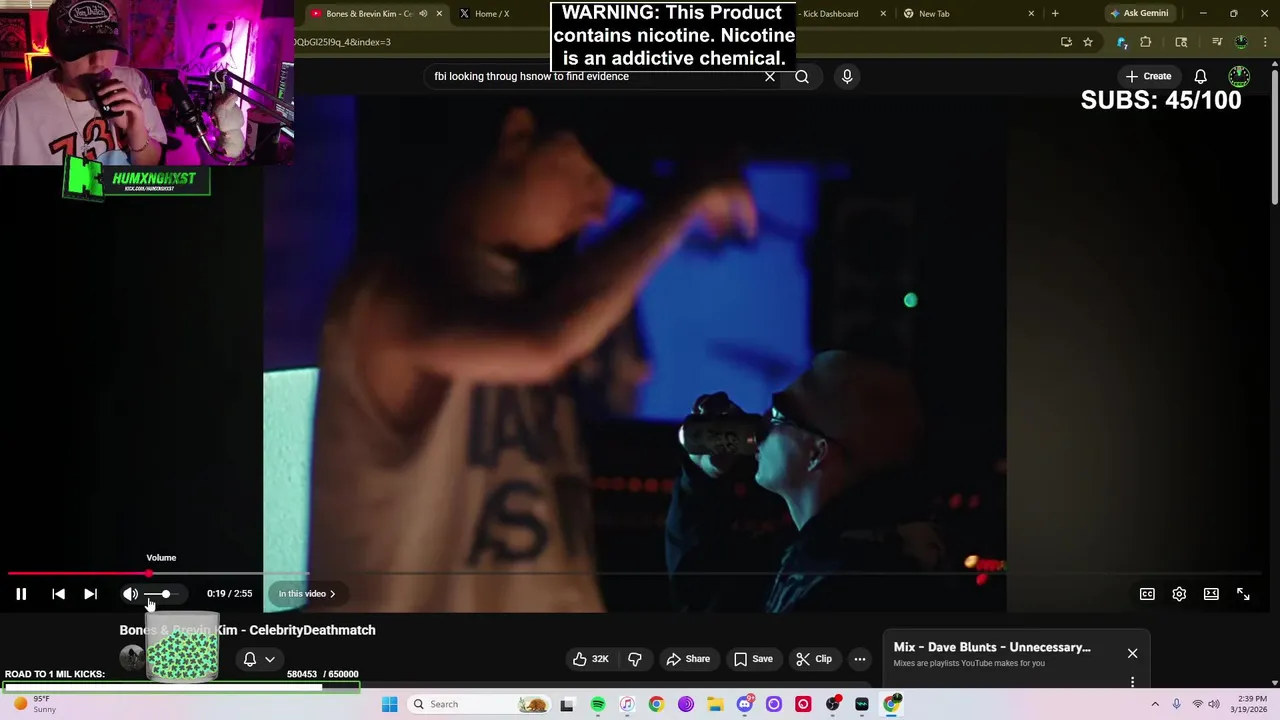The image size is (1280, 720).
Task: Click the Share button
Action: pos(688,659)
